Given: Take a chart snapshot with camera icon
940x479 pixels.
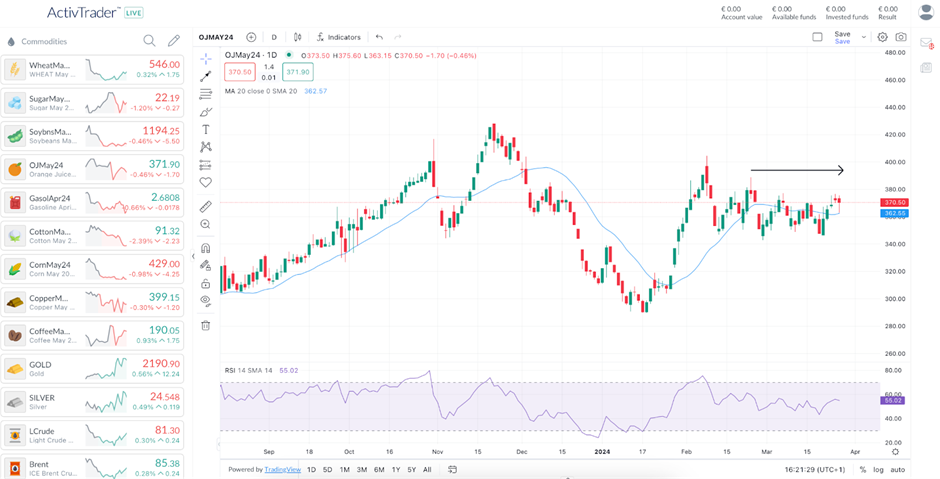Looking at the screenshot, I should (901, 37).
